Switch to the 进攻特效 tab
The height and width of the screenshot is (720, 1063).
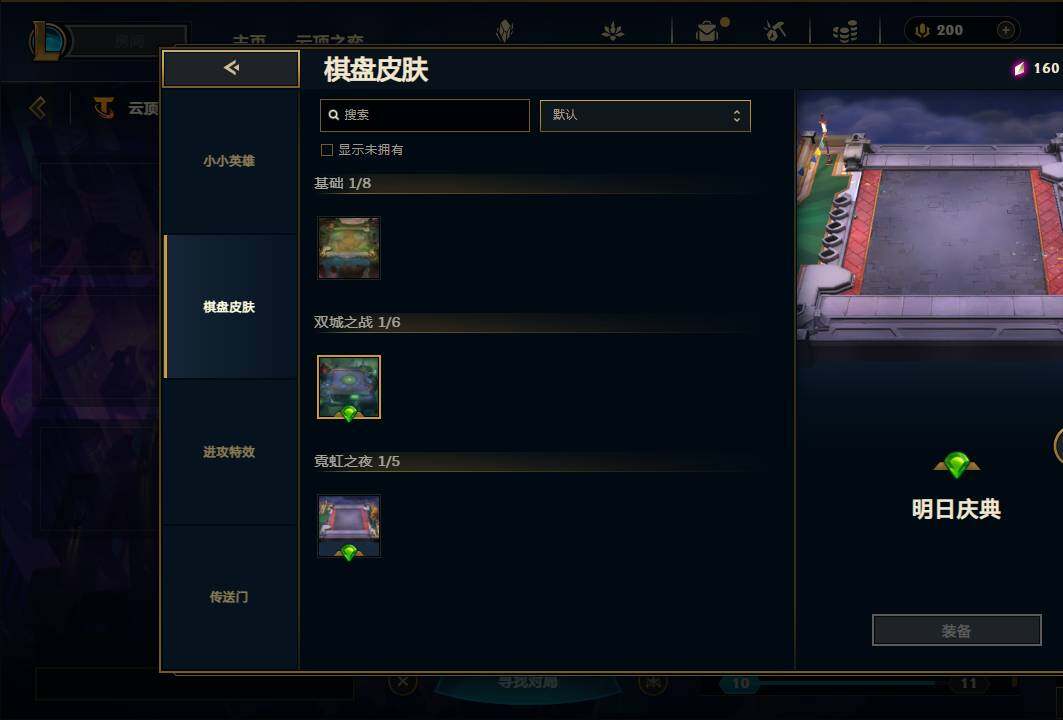tap(230, 452)
